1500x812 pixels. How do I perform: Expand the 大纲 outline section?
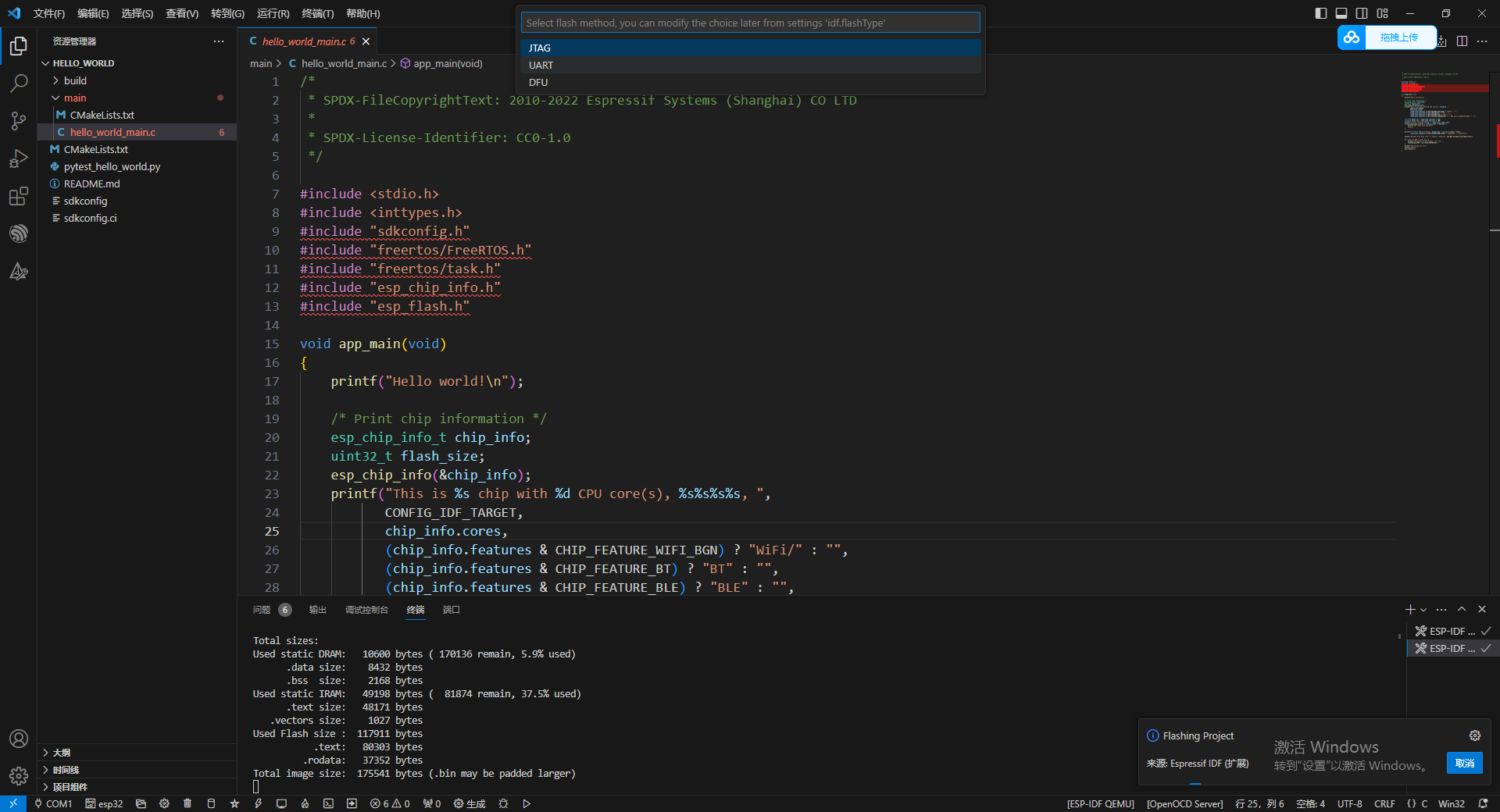point(62,753)
